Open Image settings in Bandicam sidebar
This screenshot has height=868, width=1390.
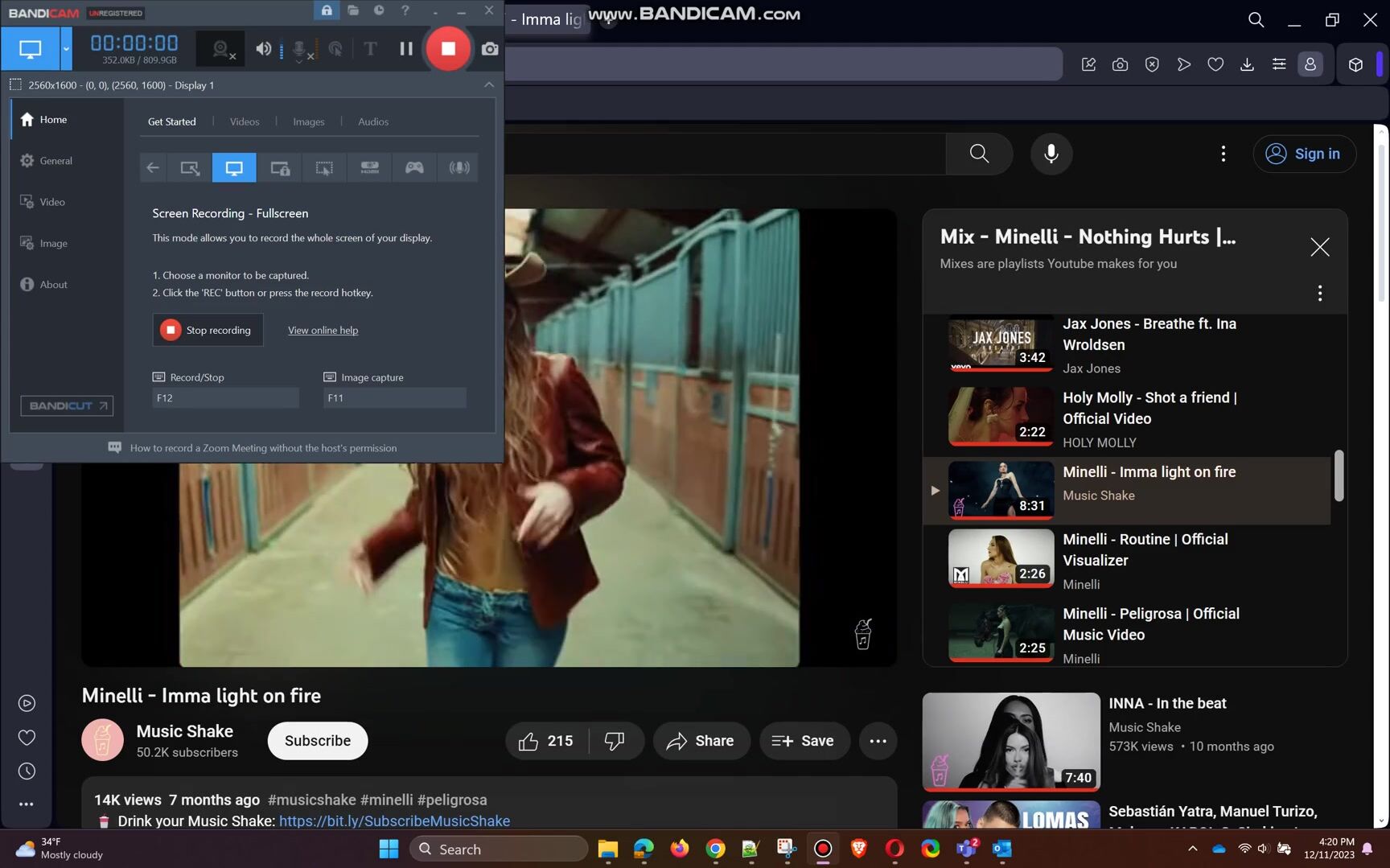pyautogui.click(x=44, y=243)
